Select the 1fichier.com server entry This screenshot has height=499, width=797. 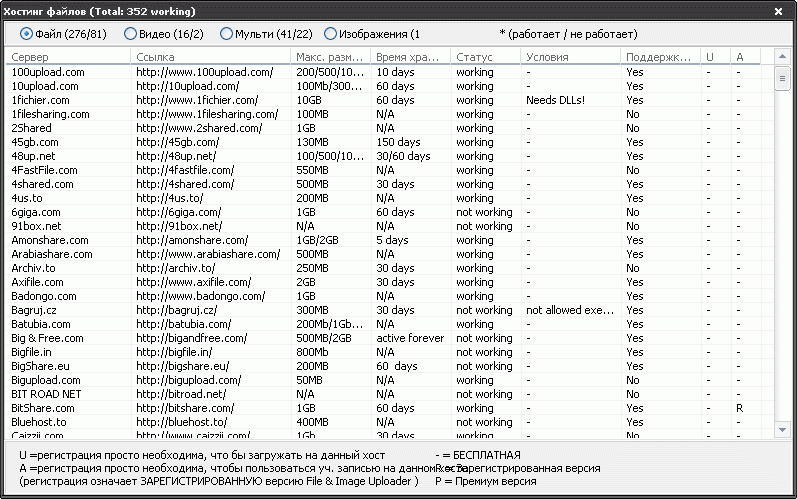[x=384, y=100]
